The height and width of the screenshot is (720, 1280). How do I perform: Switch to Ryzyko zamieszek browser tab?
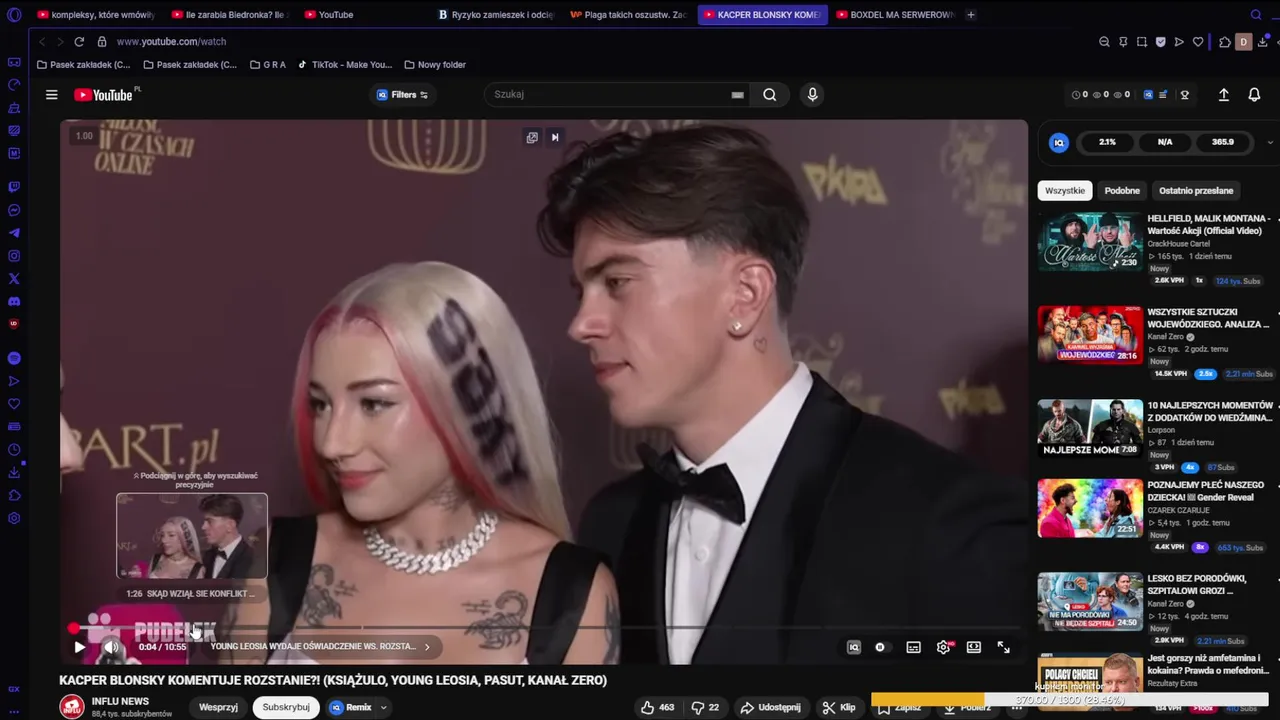pyautogui.click(x=495, y=15)
